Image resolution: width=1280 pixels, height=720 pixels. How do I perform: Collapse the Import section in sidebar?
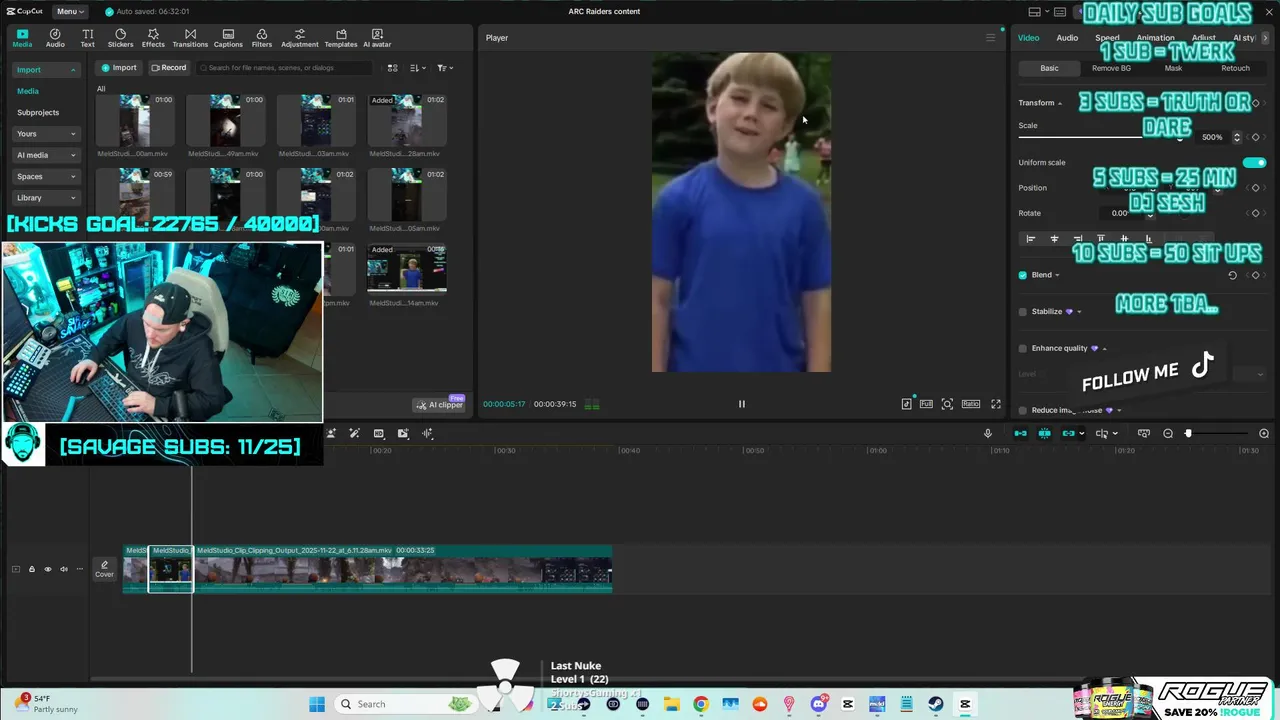(x=72, y=70)
